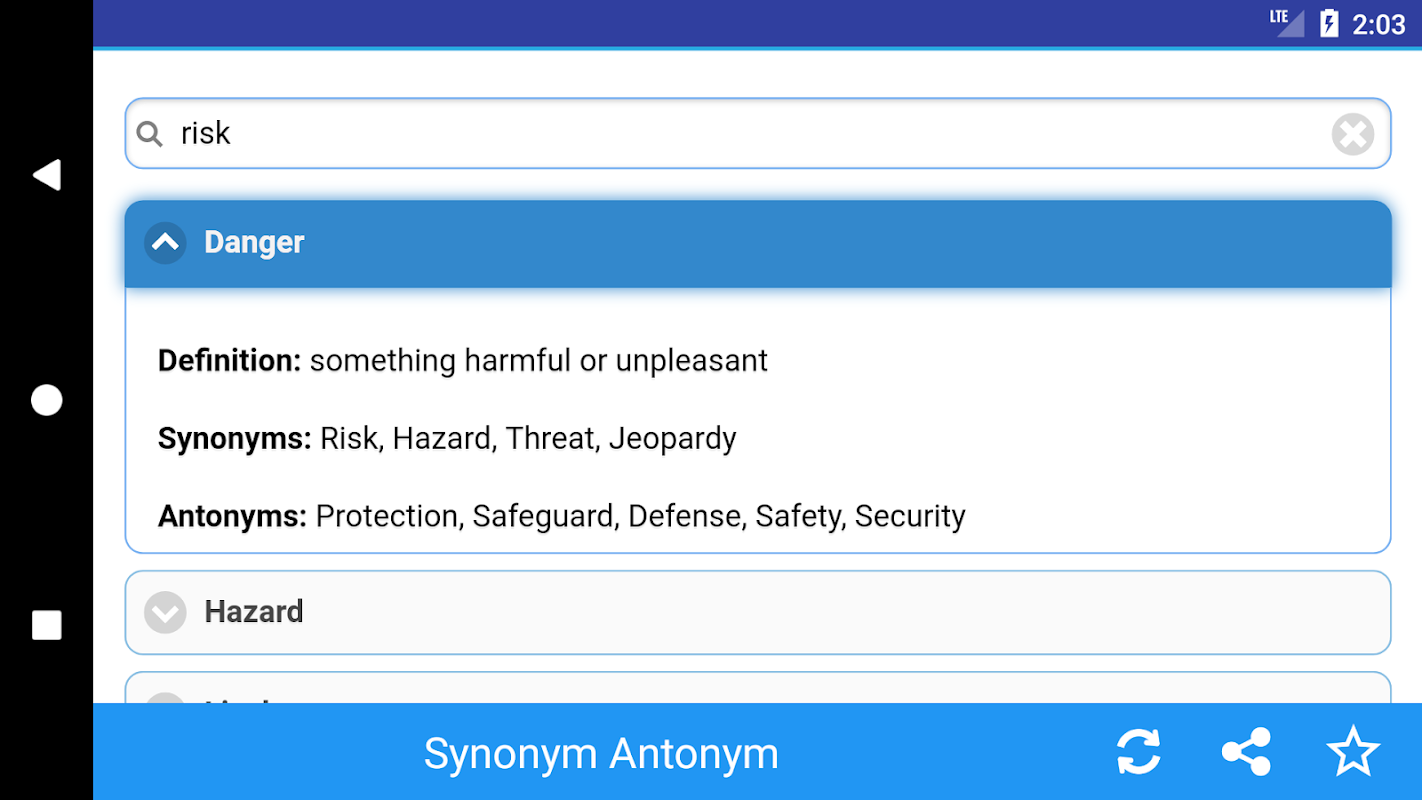The height and width of the screenshot is (800, 1422).
Task: Tap the Synonym Antonym title
Action: 601,754
